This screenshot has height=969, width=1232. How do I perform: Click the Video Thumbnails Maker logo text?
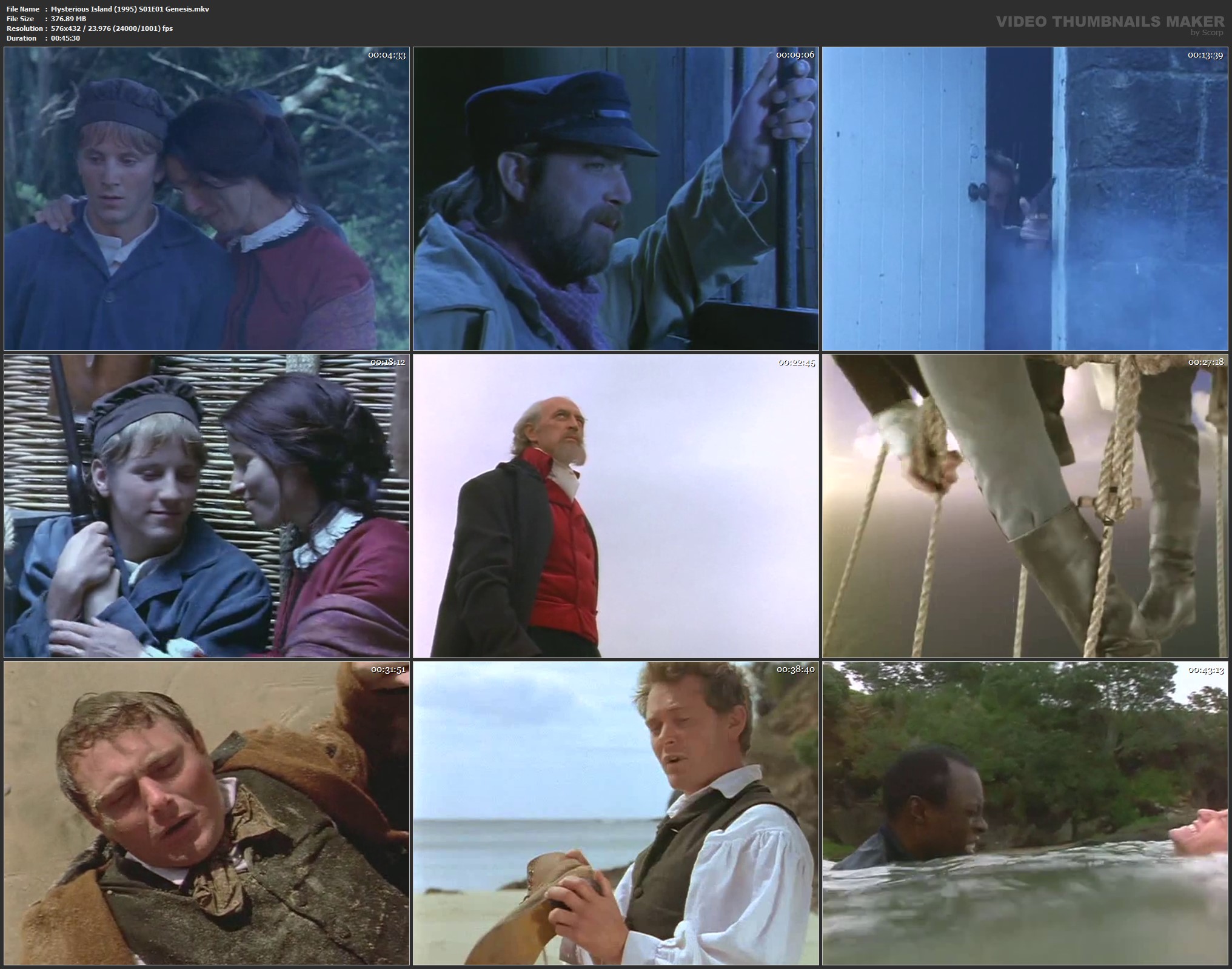(1110, 22)
